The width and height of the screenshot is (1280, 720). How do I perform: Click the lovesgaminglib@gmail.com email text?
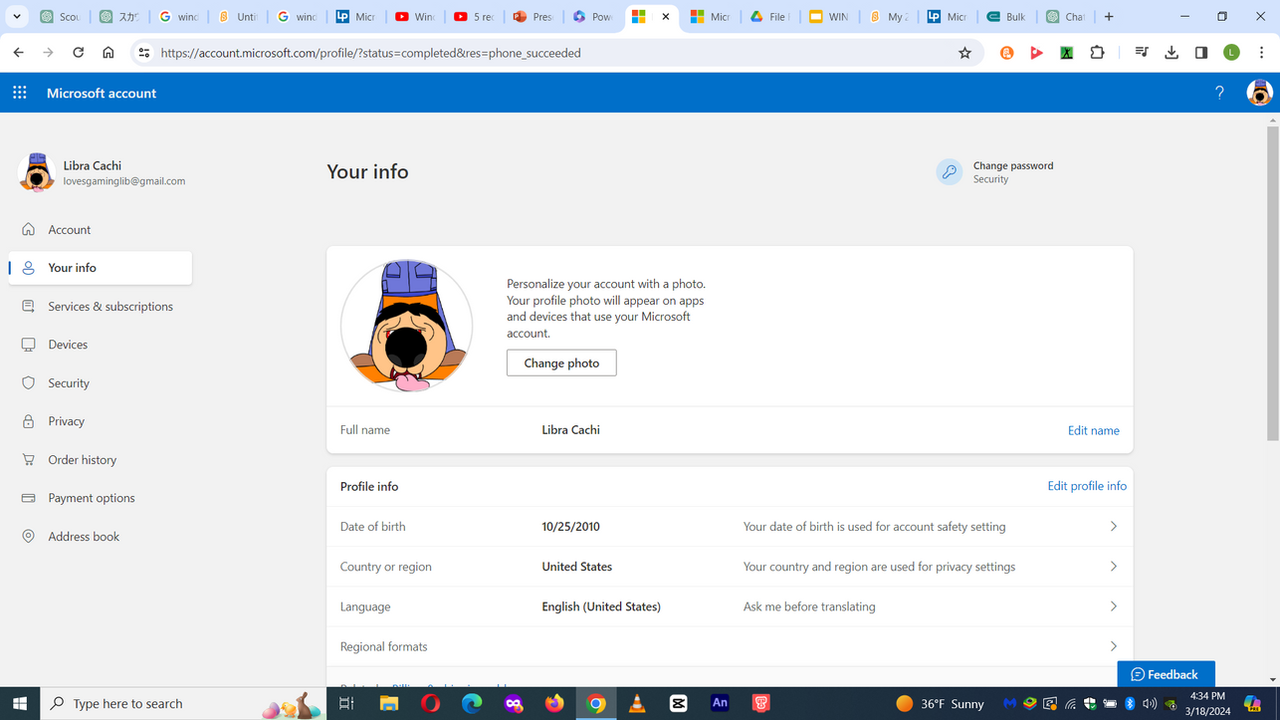click(x=124, y=181)
